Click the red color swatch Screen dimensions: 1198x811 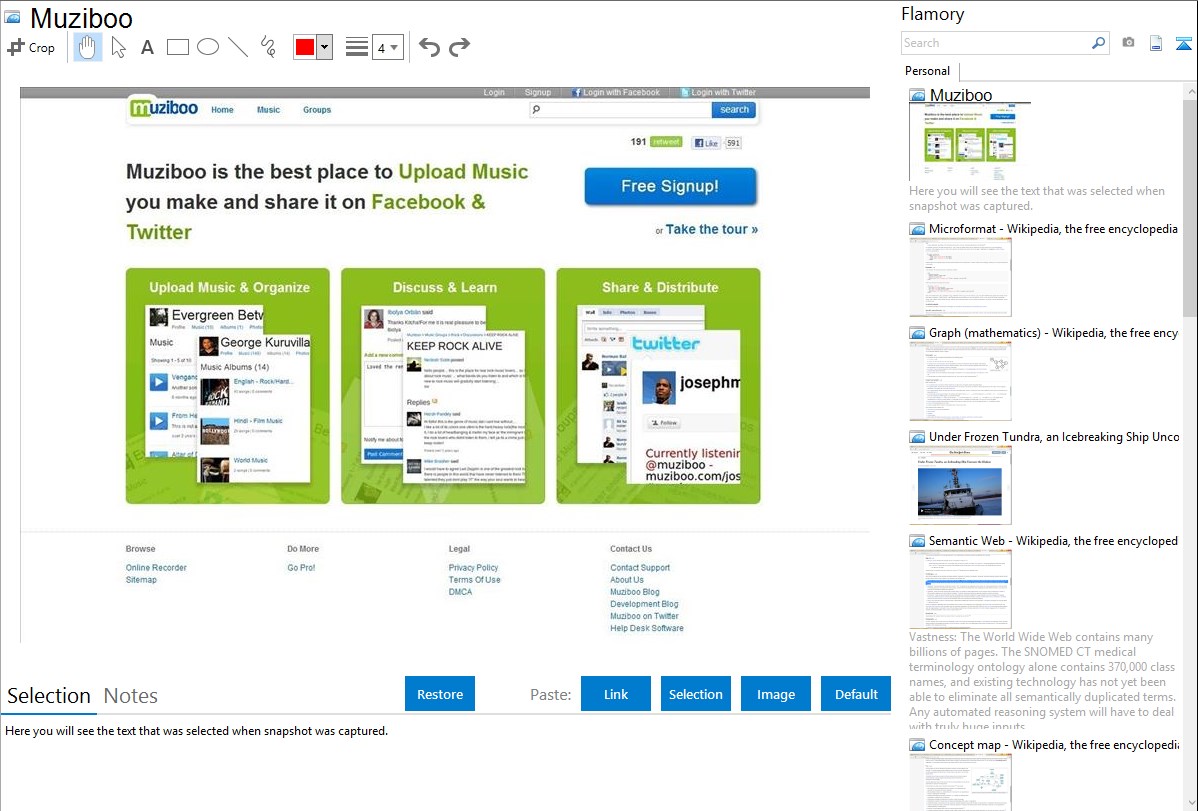[x=304, y=47]
